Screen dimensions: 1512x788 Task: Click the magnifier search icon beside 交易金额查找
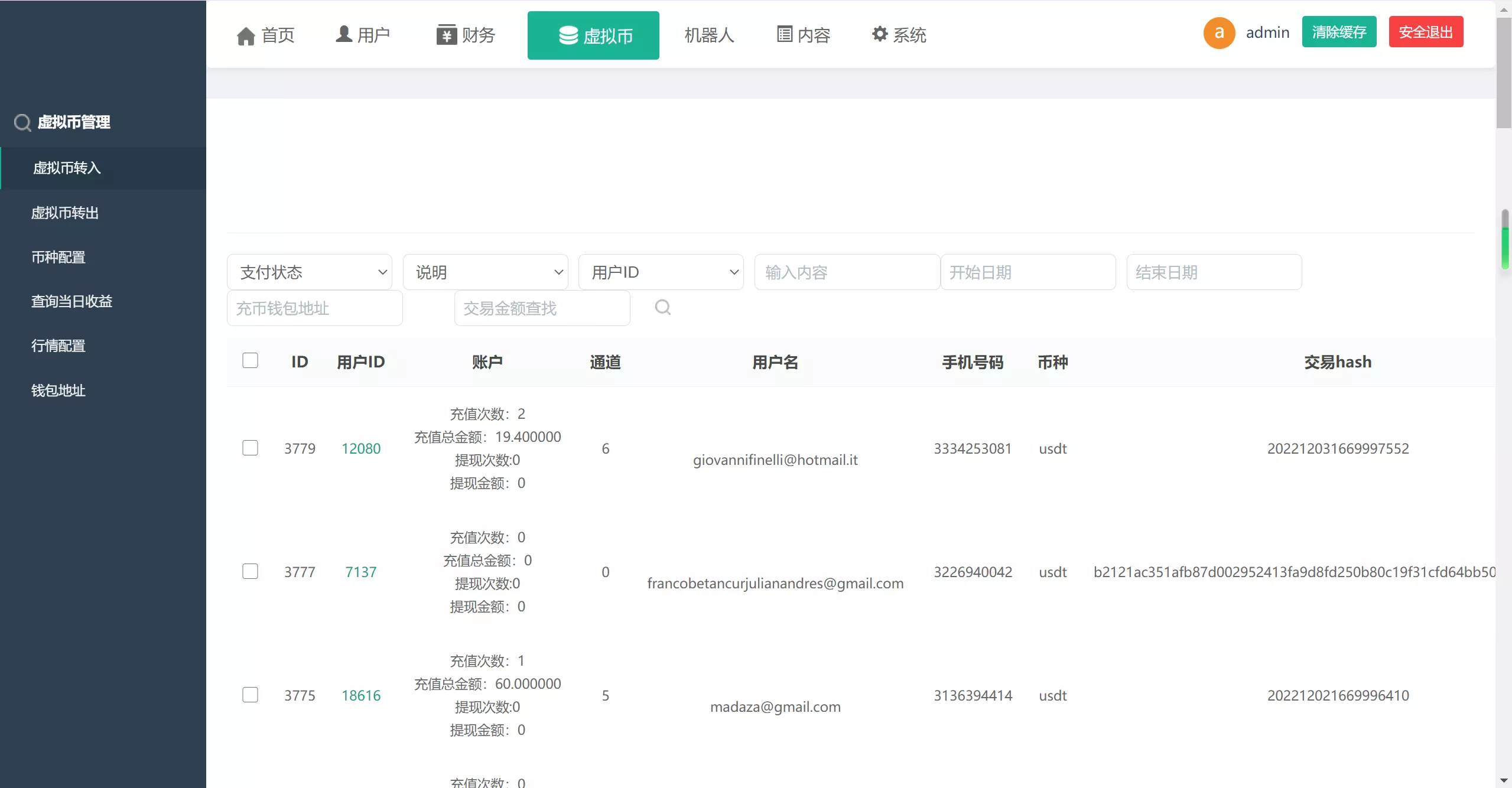click(x=663, y=307)
